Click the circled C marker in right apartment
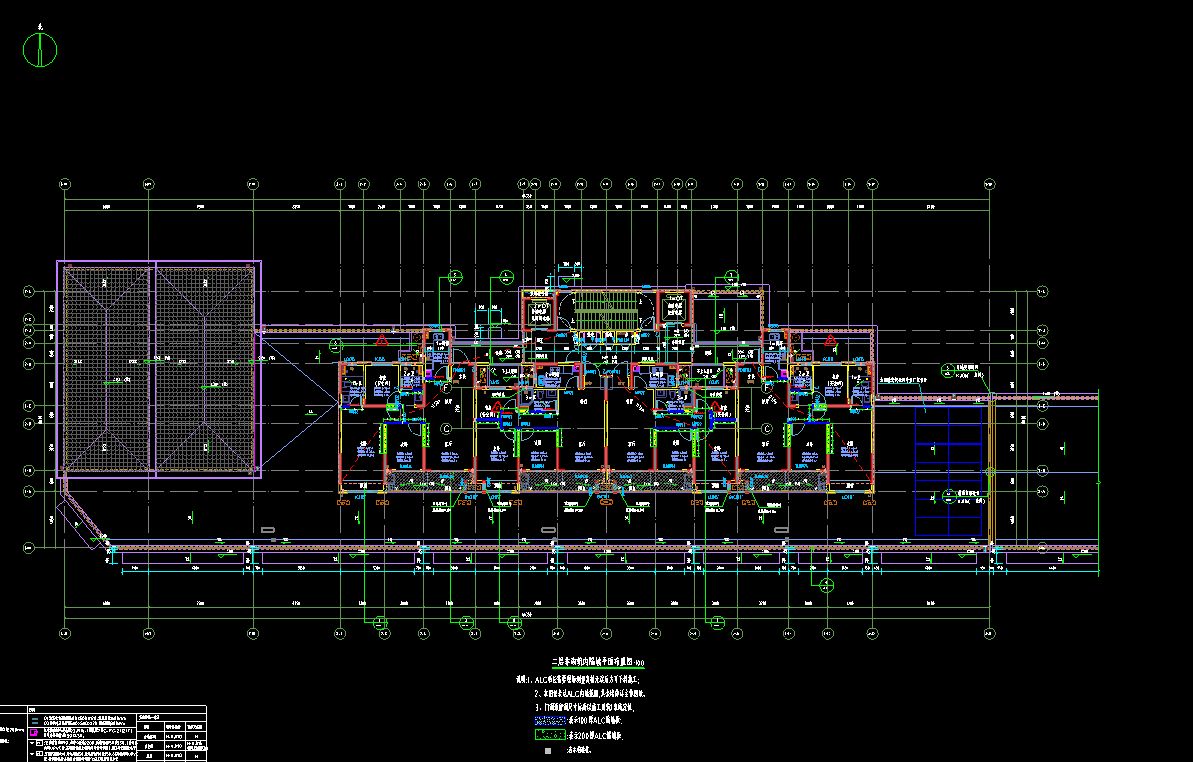Screen dimensions: 1193x762 click(x=767, y=428)
